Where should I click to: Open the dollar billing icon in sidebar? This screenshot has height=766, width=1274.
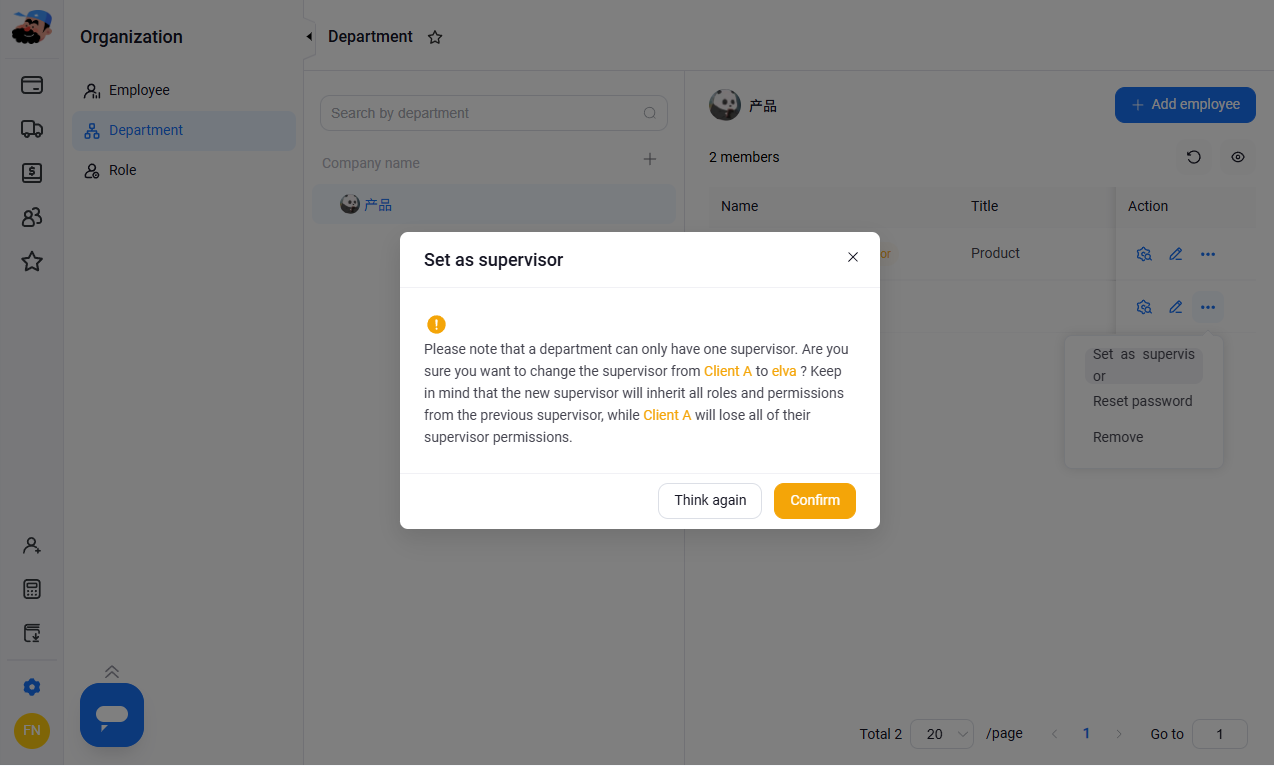pyautogui.click(x=32, y=173)
